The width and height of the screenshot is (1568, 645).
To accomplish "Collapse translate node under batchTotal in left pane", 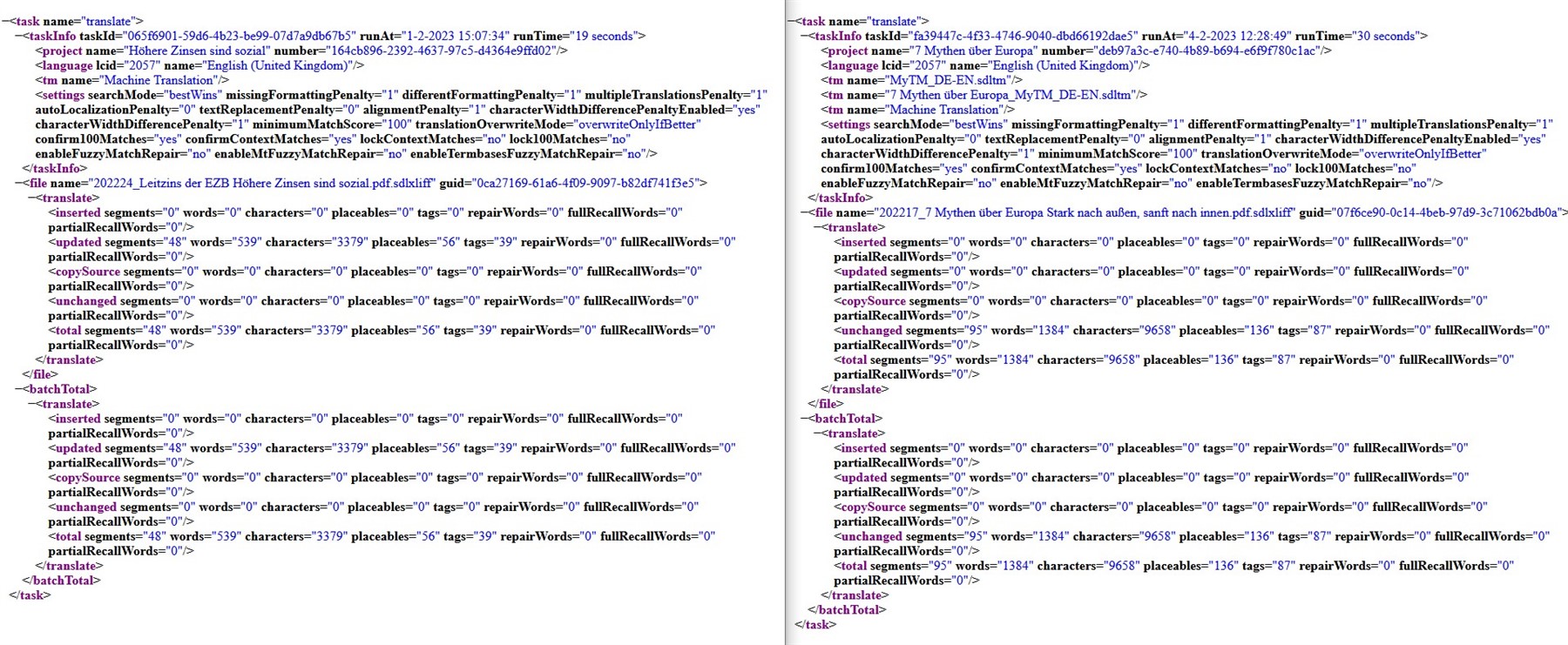I will [x=32, y=404].
